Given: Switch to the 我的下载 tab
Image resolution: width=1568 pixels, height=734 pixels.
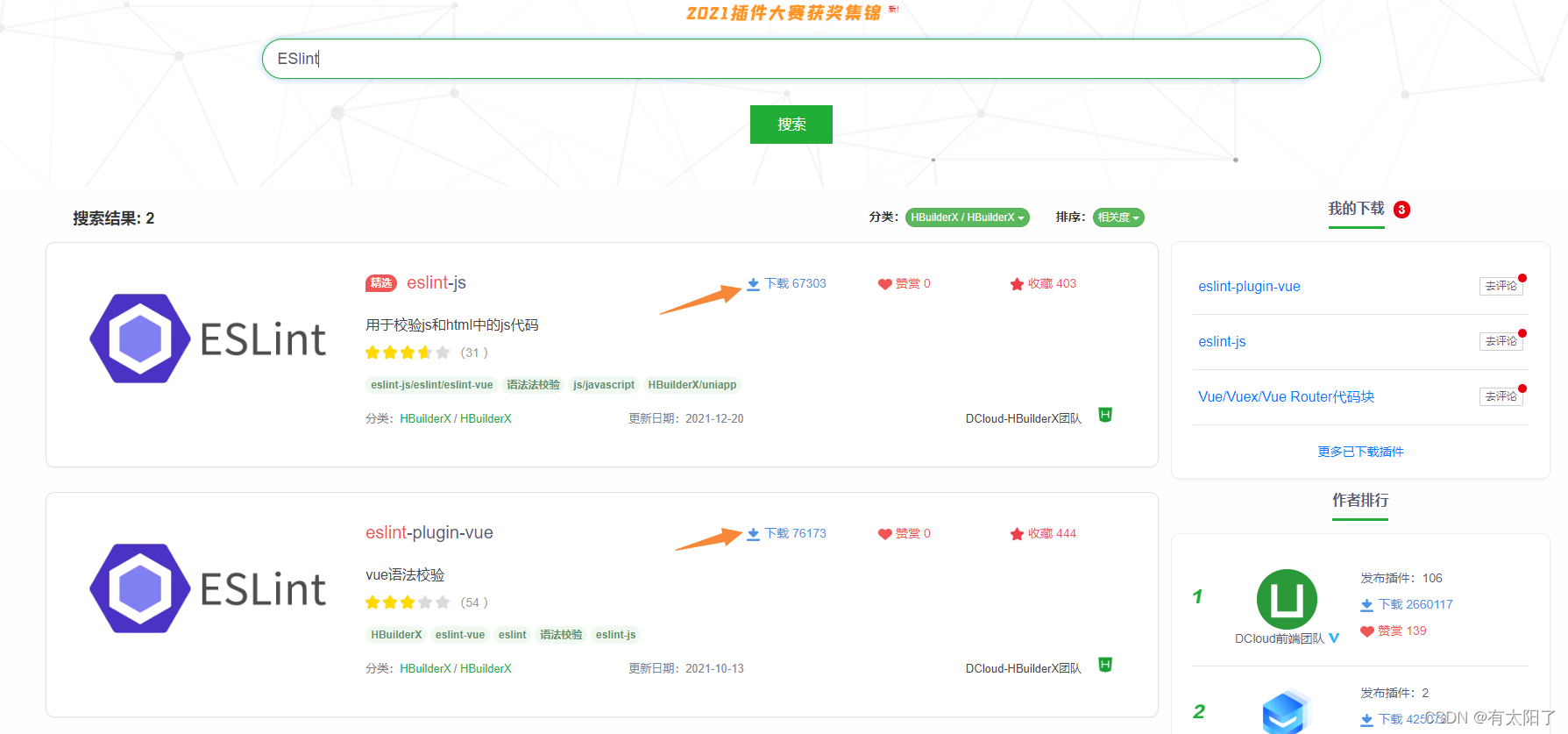Looking at the screenshot, I should (x=1356, y=209).
